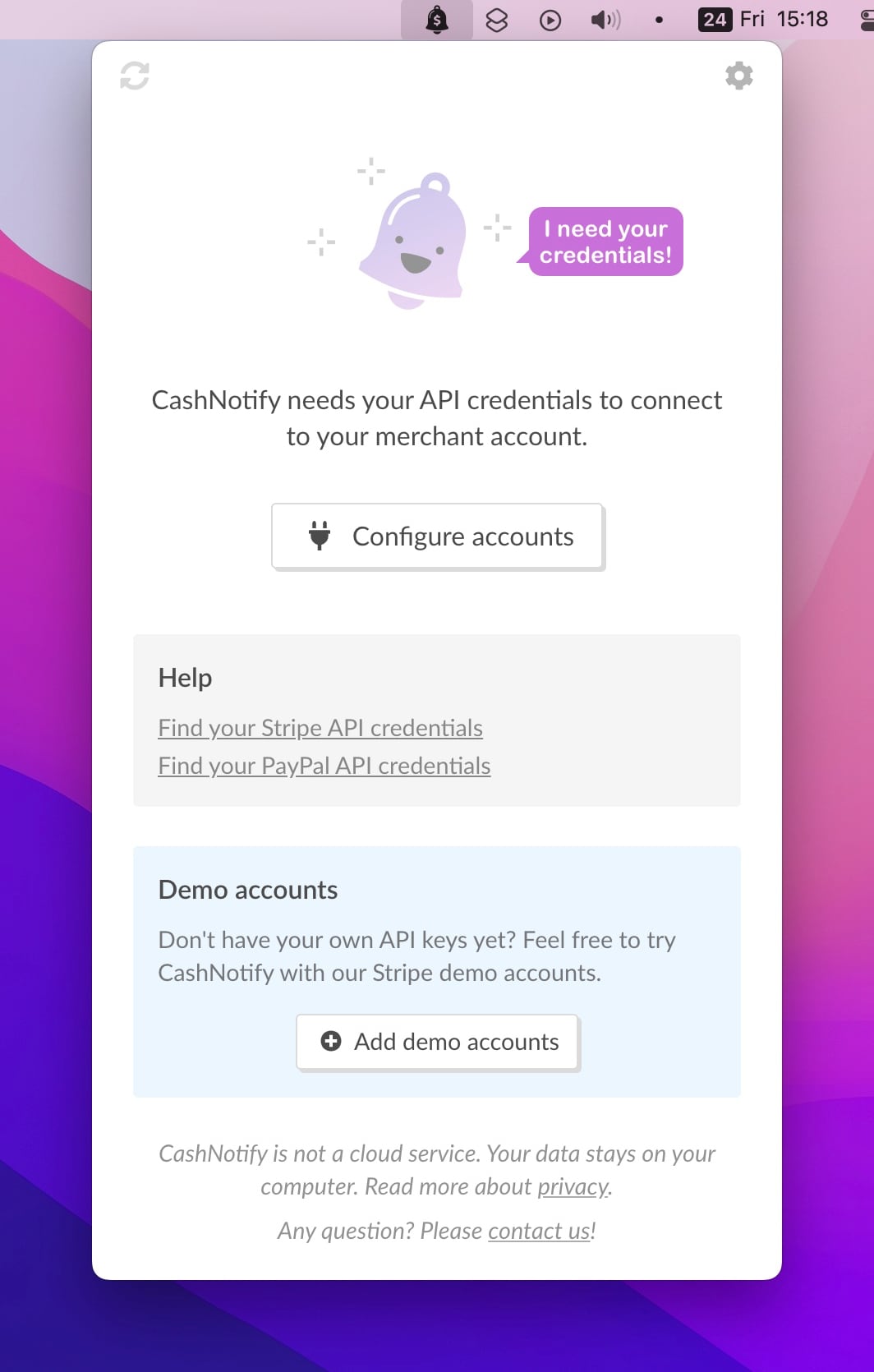Click the refresh sync arrows icon
874x1372 pixels.
[135, 76]
